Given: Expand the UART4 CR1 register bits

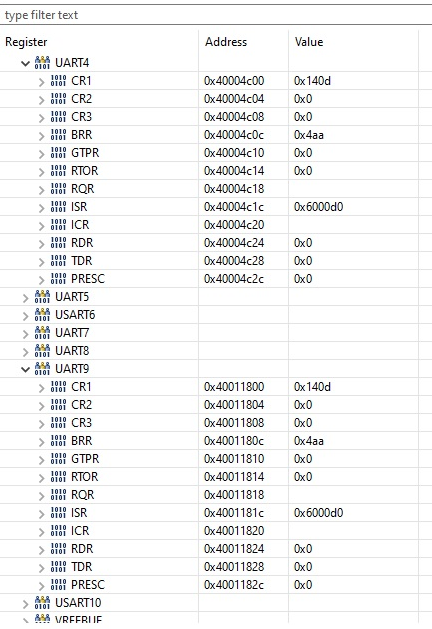Looking at the screenshot, I should (41, 82).
